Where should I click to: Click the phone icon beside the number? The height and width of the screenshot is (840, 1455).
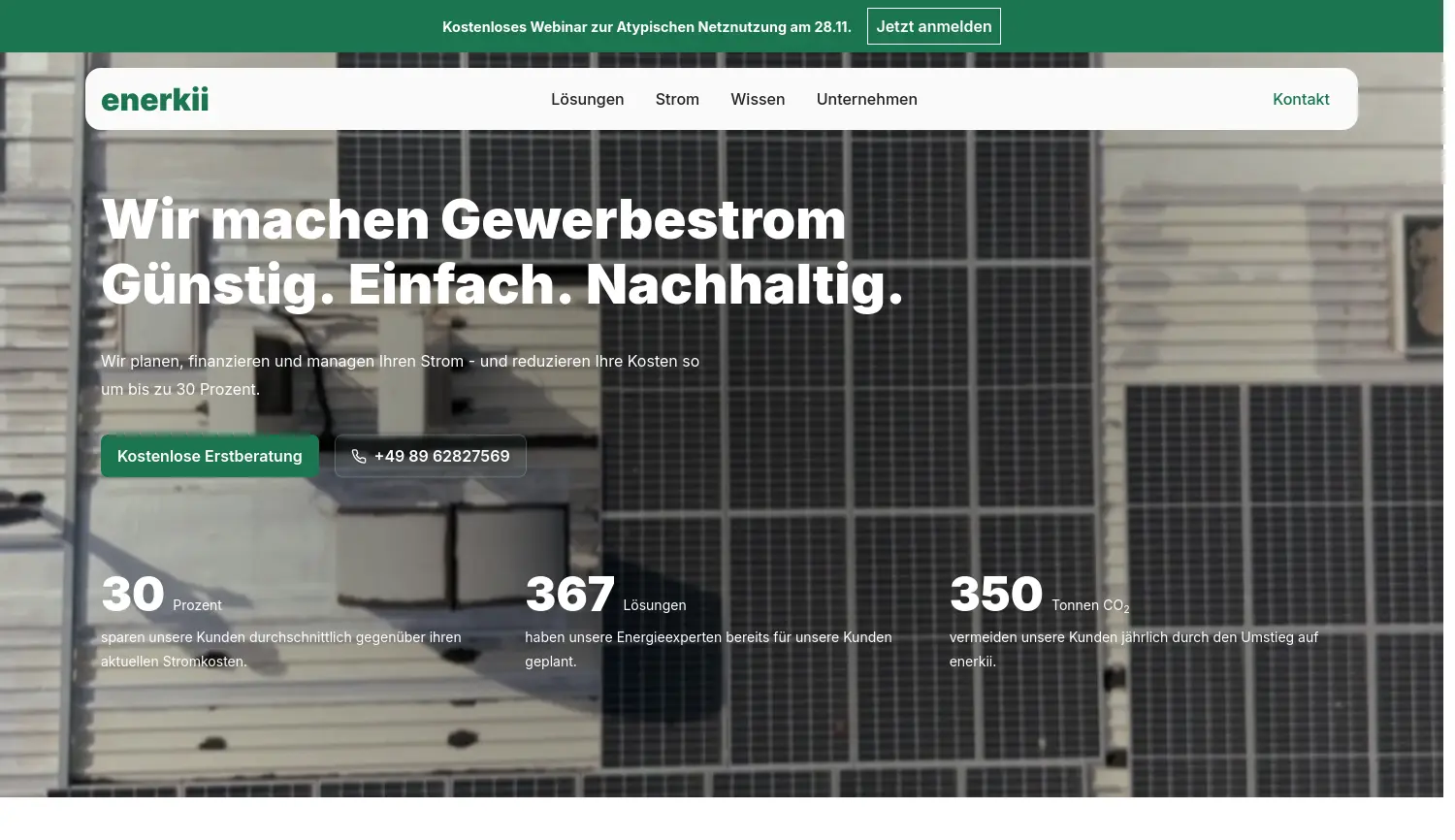359,456
